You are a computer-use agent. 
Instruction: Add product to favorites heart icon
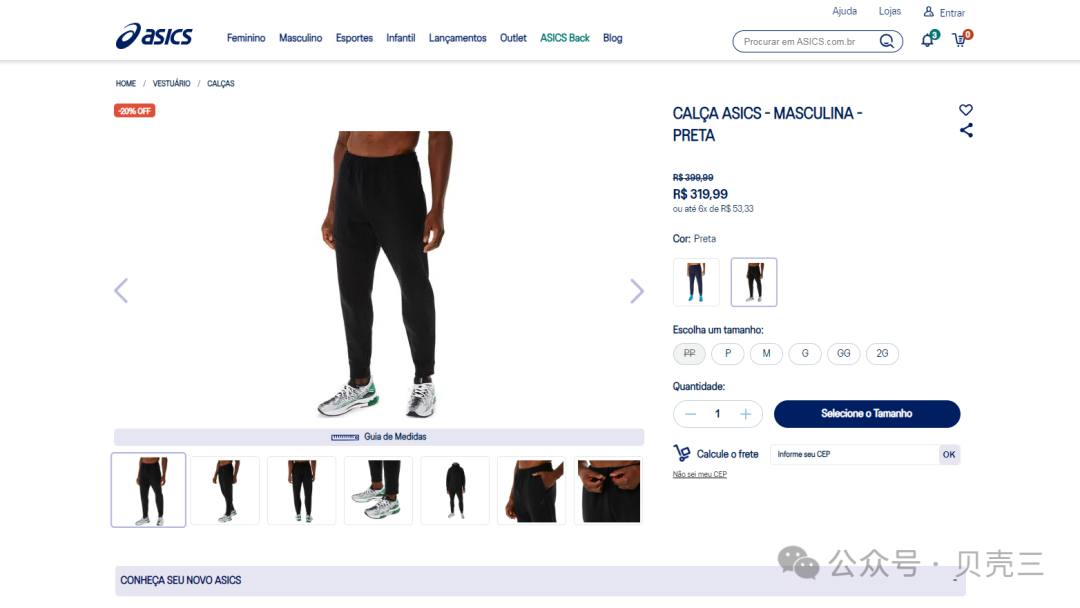[966, 109]
